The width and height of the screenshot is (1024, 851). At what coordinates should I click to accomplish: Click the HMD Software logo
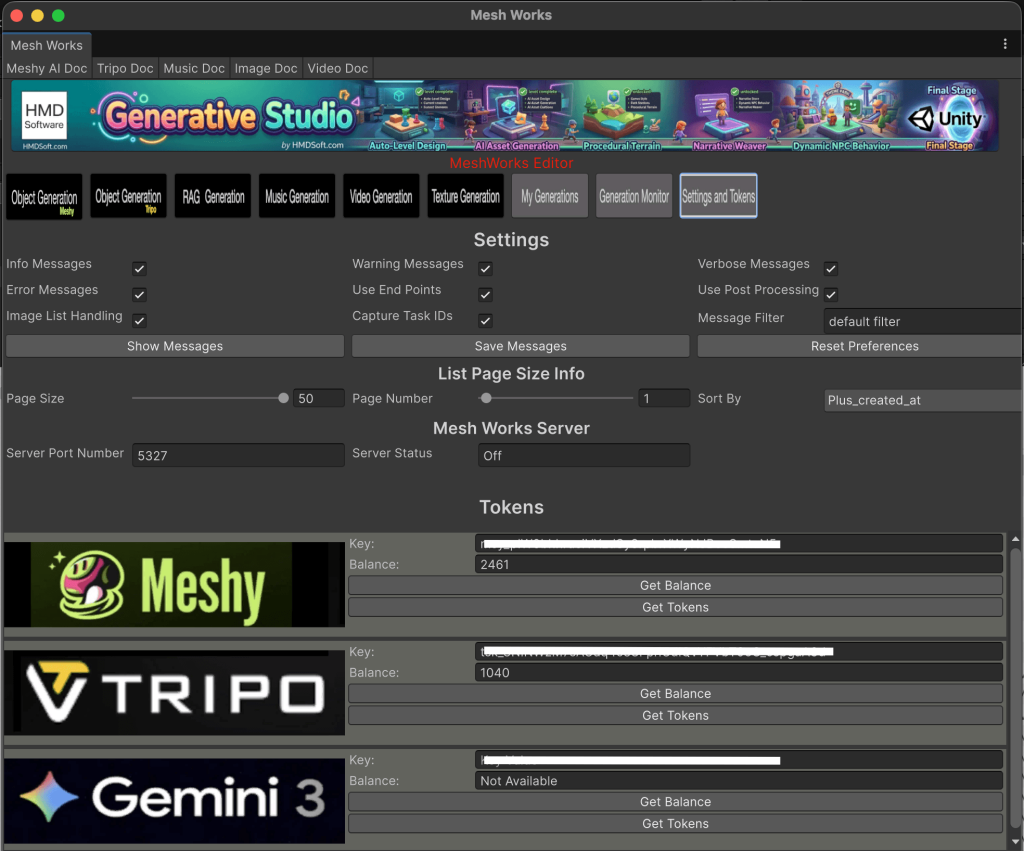pyautogui.click(x=44, y=116)
